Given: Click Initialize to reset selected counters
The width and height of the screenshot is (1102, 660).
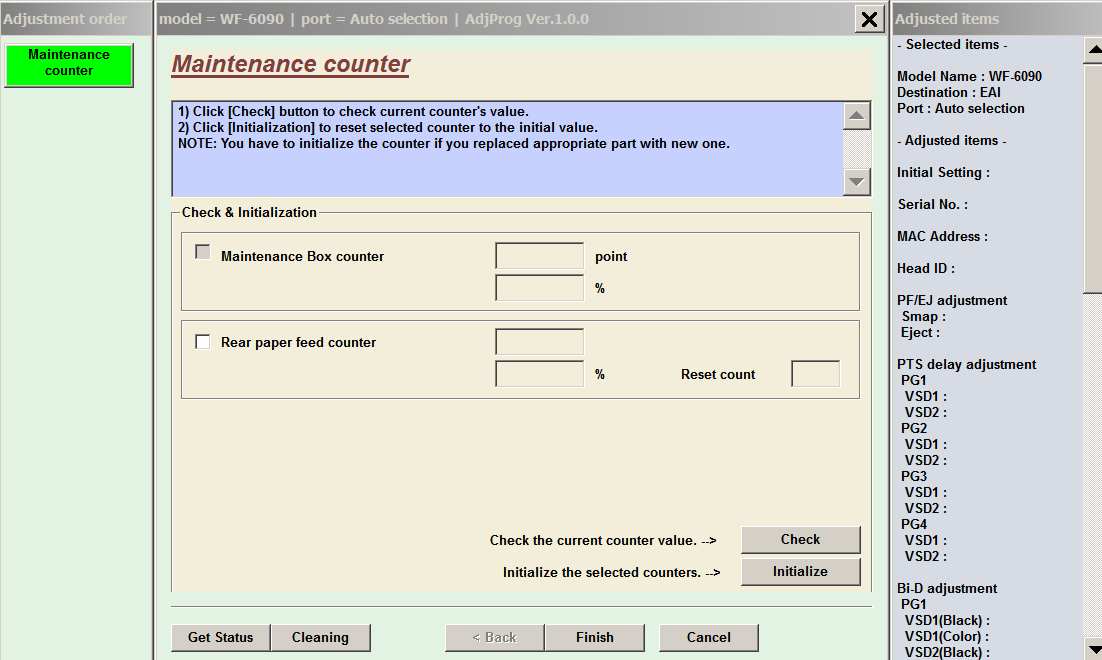Looking at the screenshot, I should point(800,571).
